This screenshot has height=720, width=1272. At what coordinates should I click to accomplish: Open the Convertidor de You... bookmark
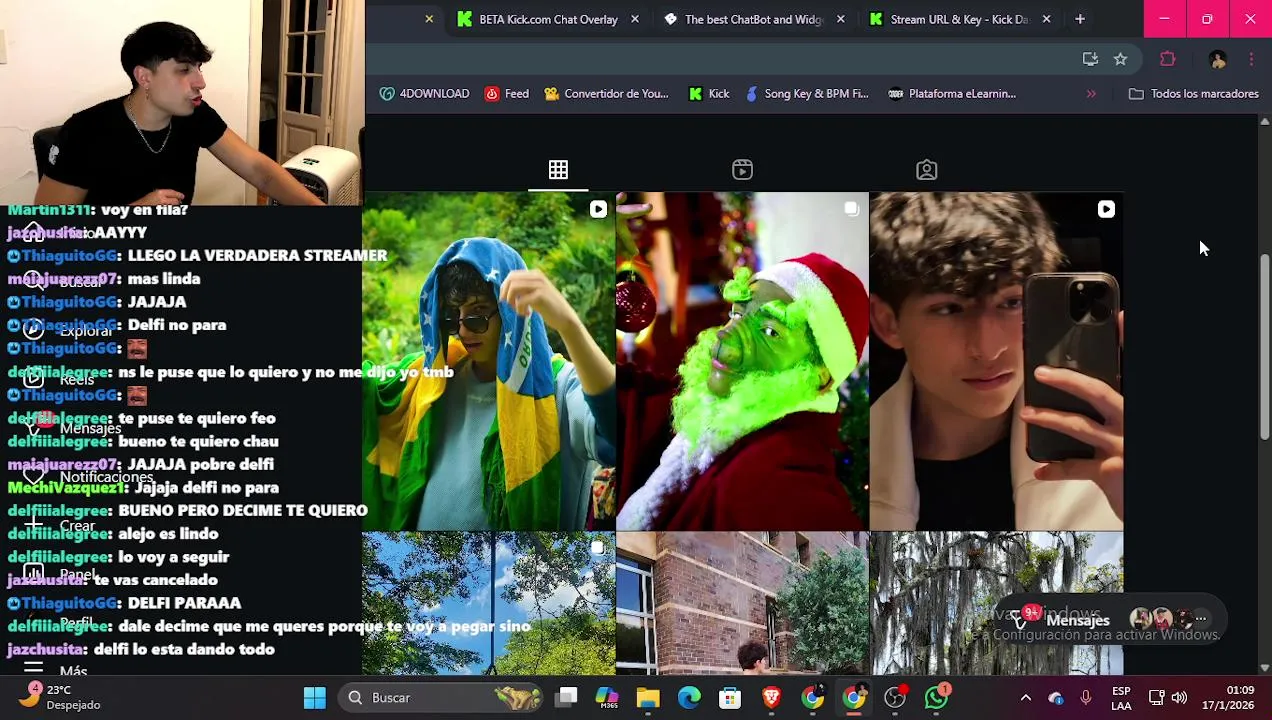pos(606,94)
